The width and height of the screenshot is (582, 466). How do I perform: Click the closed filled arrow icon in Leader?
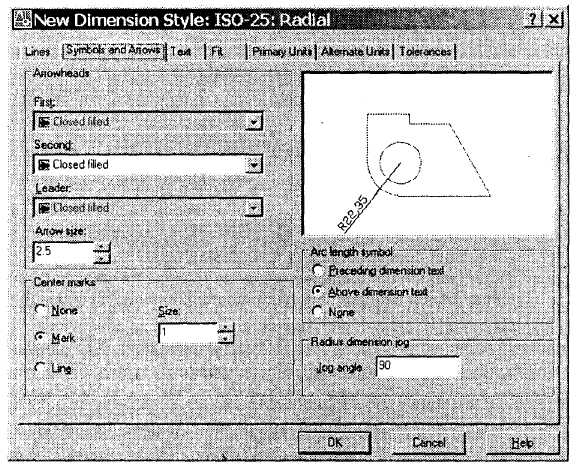pyautogui.click(x=45, y=208)
